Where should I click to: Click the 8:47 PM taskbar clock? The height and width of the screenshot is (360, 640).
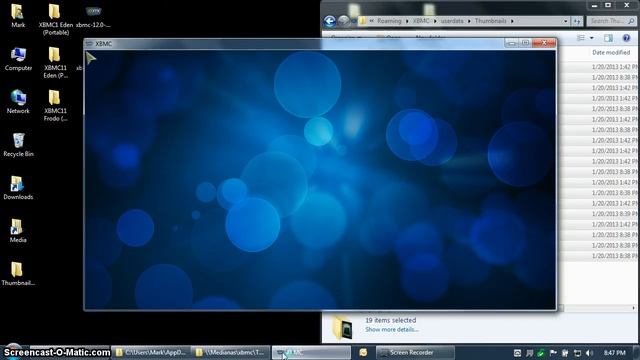click(614, 353)
